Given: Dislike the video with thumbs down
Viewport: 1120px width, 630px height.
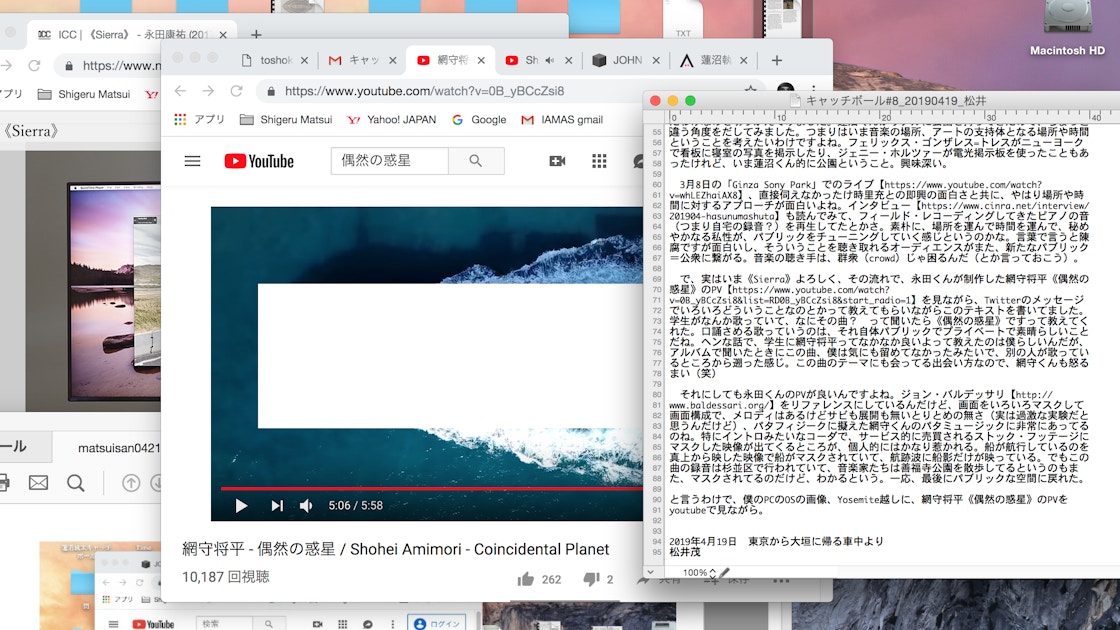Looking at the screenshot, I should (x=591, y=579).
